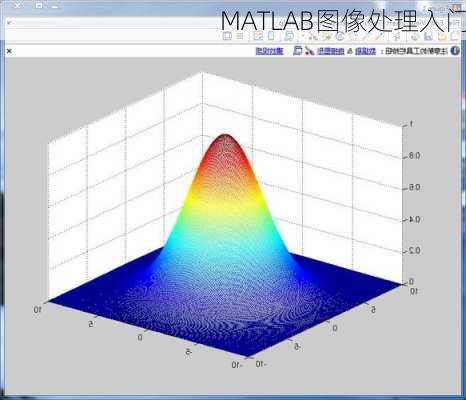Select the Data Cursor tool

[326, 36]
